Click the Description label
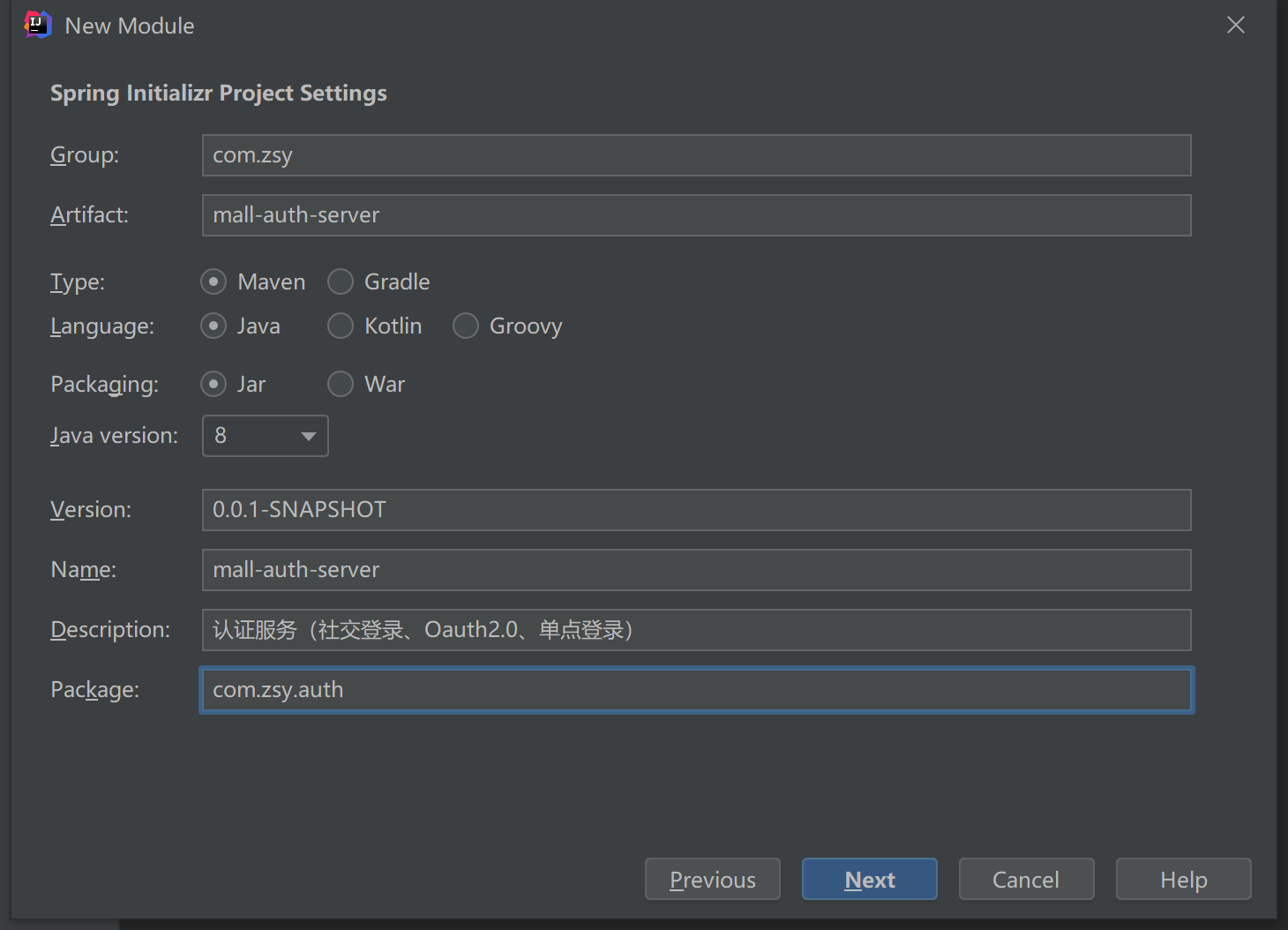This screenshot has height=930, width=1288. 110,630
